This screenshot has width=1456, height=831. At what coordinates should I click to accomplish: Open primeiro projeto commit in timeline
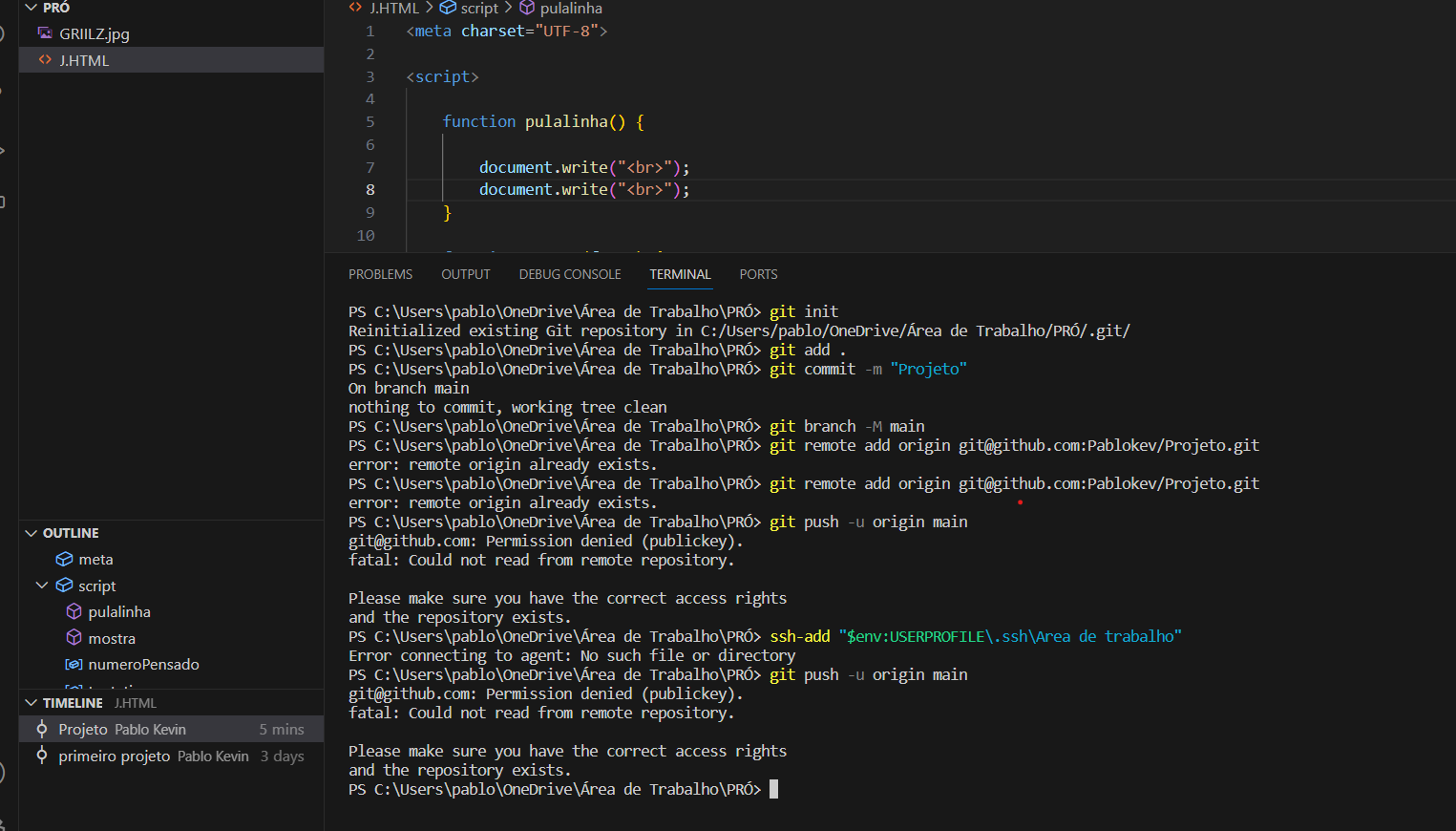171,756
